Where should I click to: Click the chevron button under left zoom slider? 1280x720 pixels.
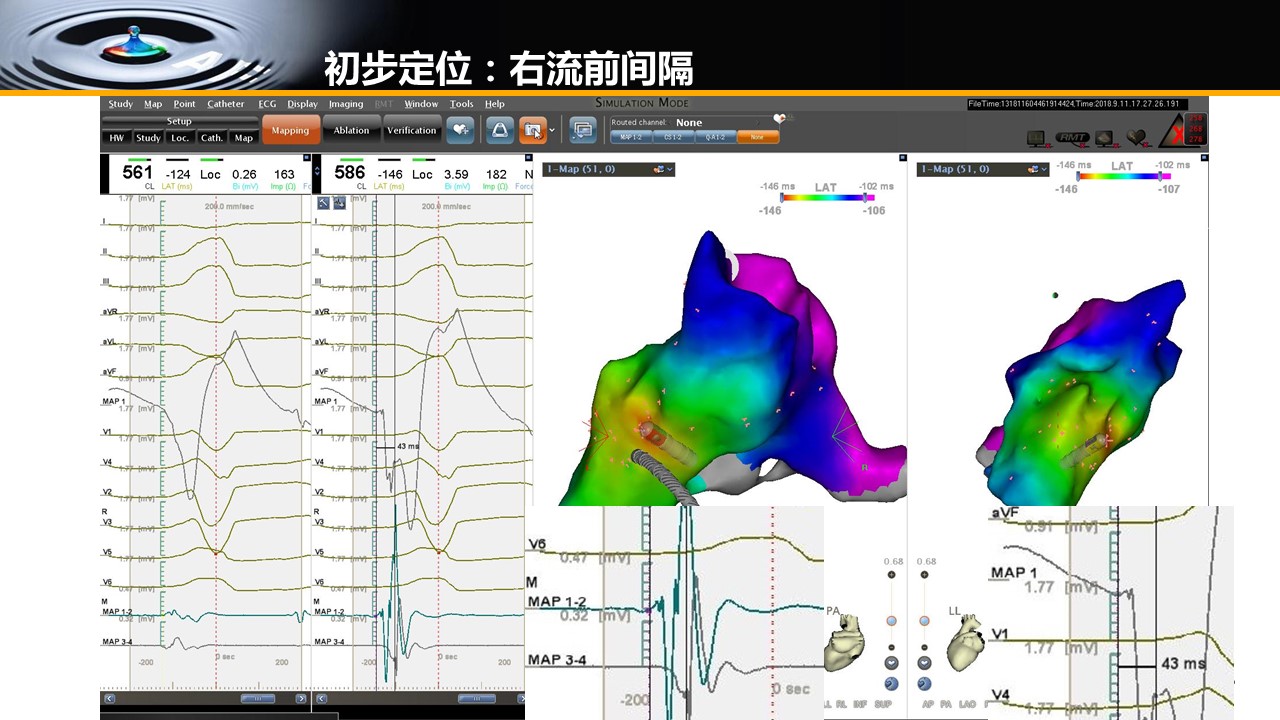(x=891, y=664)
